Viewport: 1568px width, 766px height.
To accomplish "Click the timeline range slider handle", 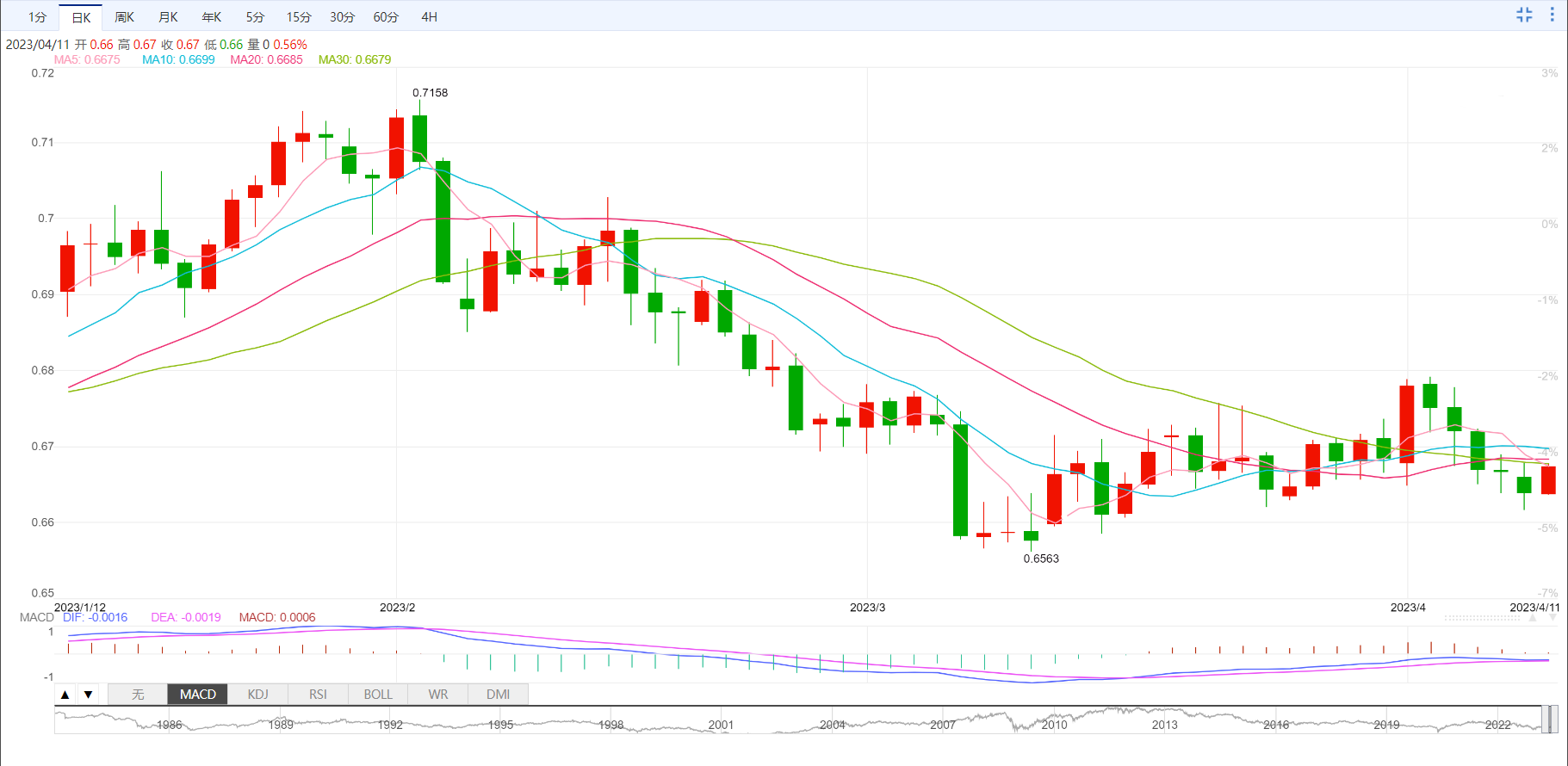I will [x=1549, y=720].
